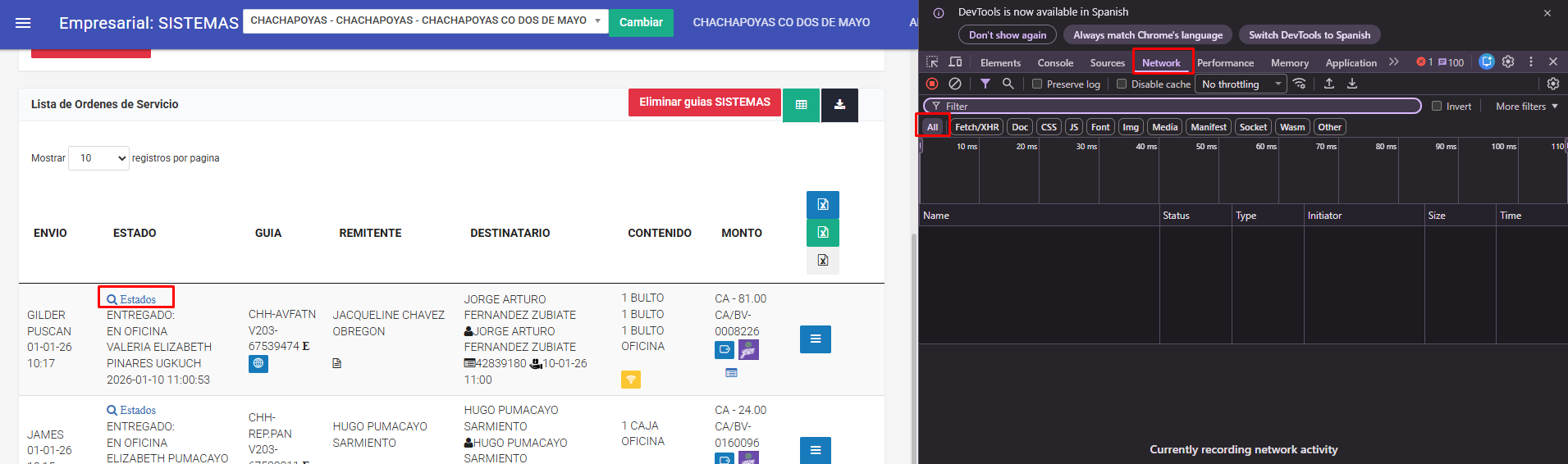This screenshot has height=464, width=1568.
Task: Click the DevTools inspect element icon
Action: coord(932,62)
